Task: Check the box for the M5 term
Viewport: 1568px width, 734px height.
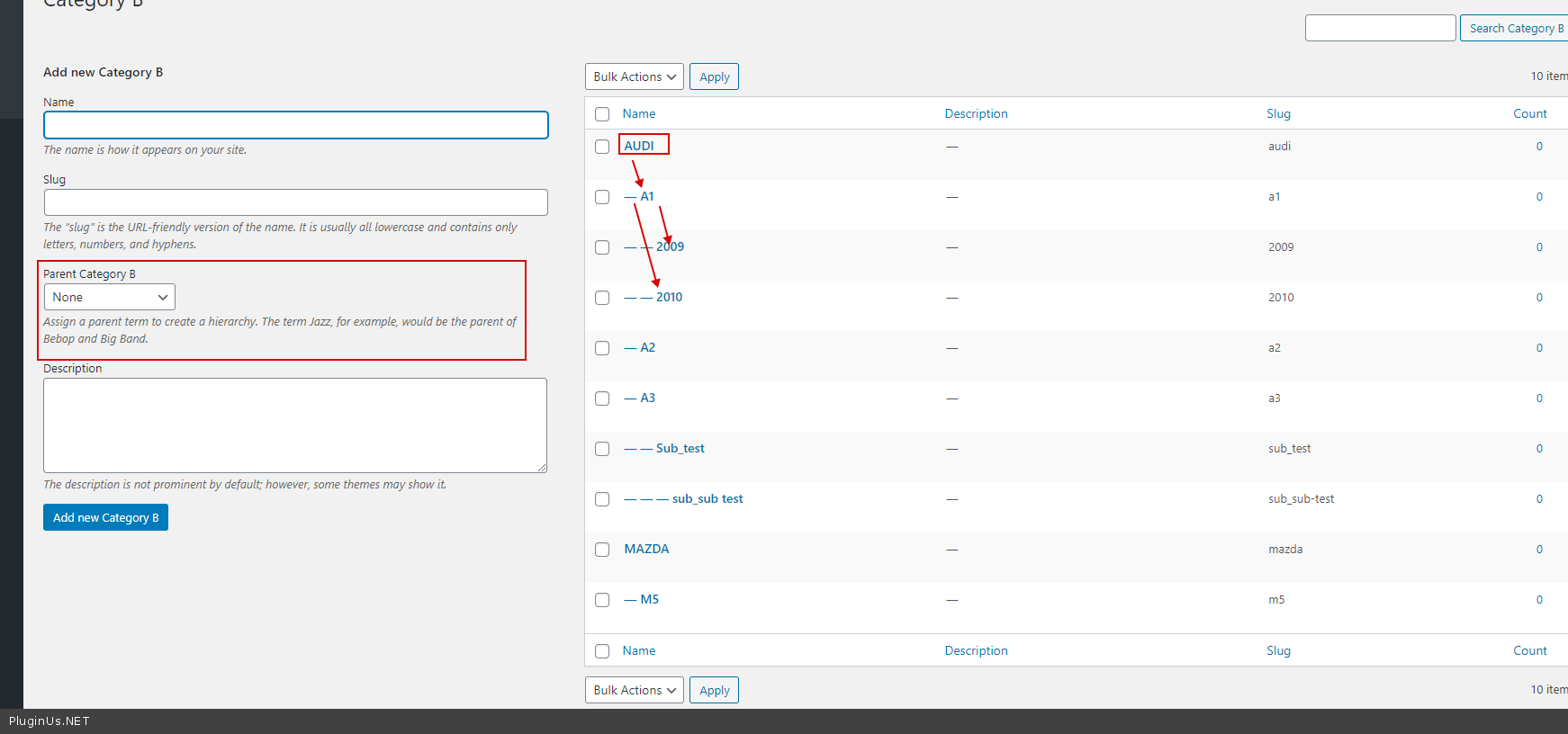Action: tap(602, 600)
